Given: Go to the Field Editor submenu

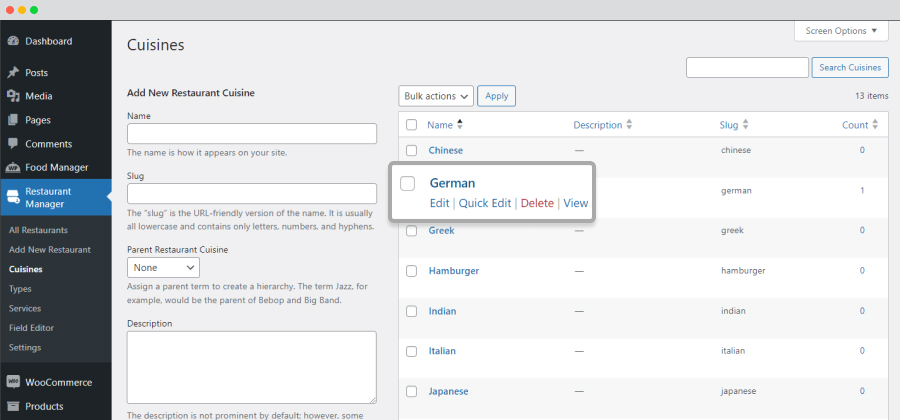Looking at the screenshot, I should click(32, 328).
